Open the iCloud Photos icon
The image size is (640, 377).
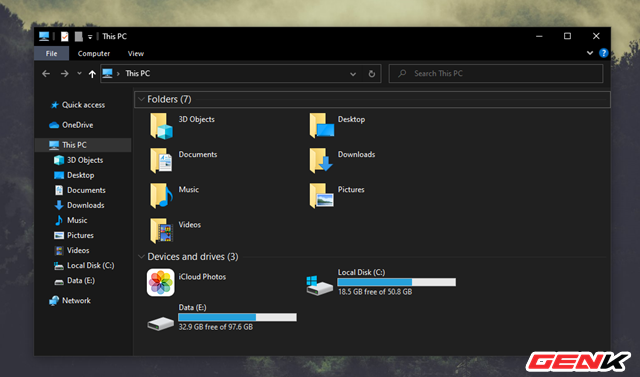(160, 282)
